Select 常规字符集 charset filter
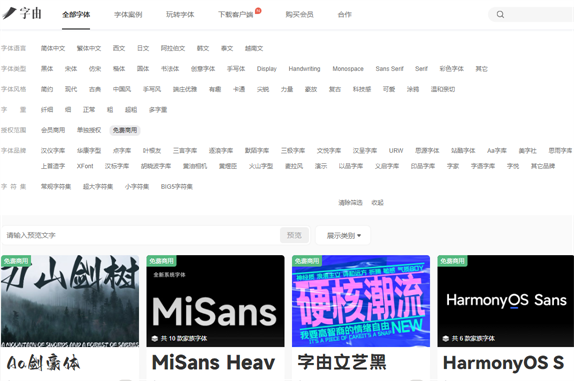This screenshot has height=381, width=574. (56, 187)
